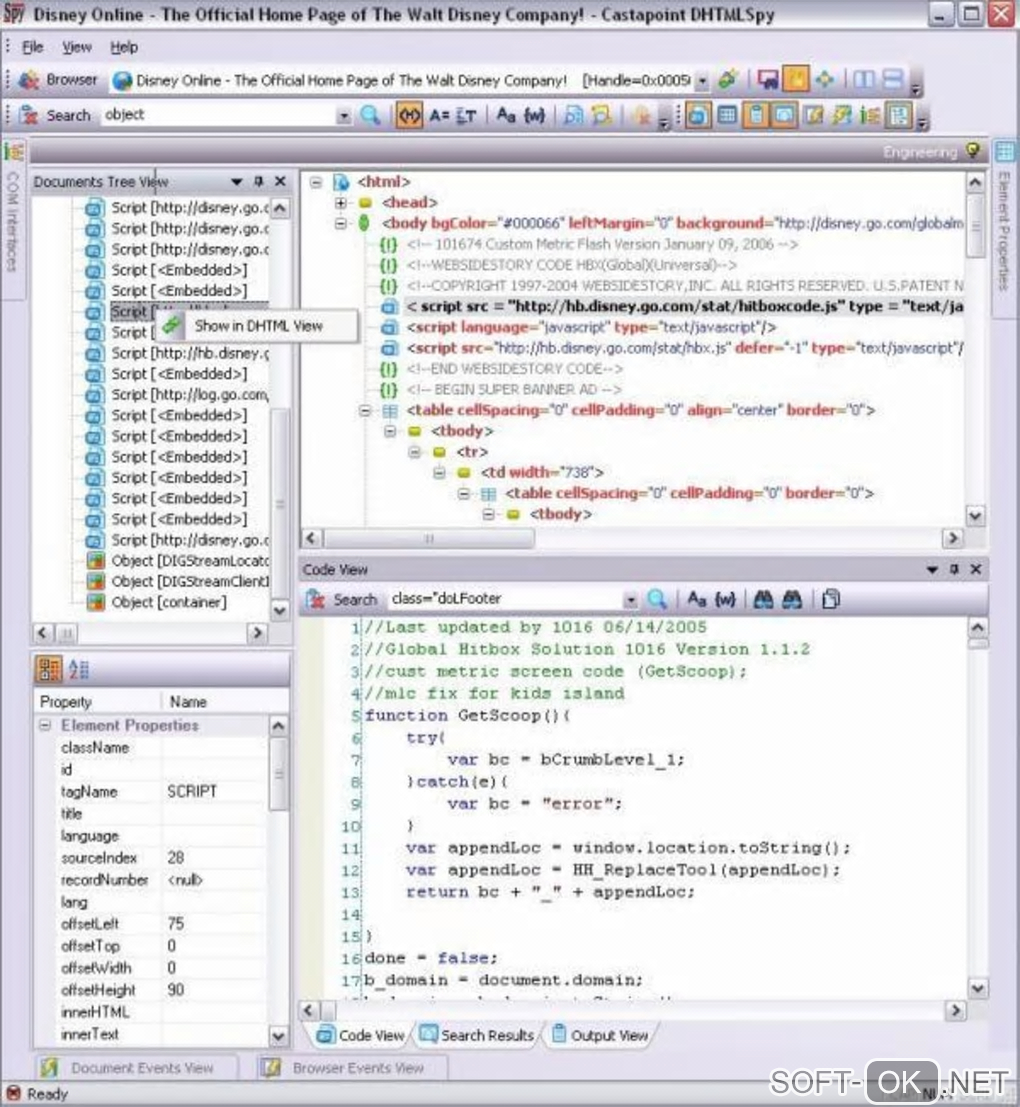Open the File menu
Screen dimensions: 1020x1107
(x=32, y=47)
